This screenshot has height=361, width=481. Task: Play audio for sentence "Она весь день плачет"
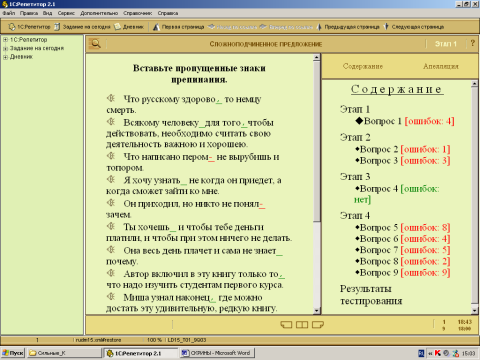pyautogui.click(x=111, y=250)
